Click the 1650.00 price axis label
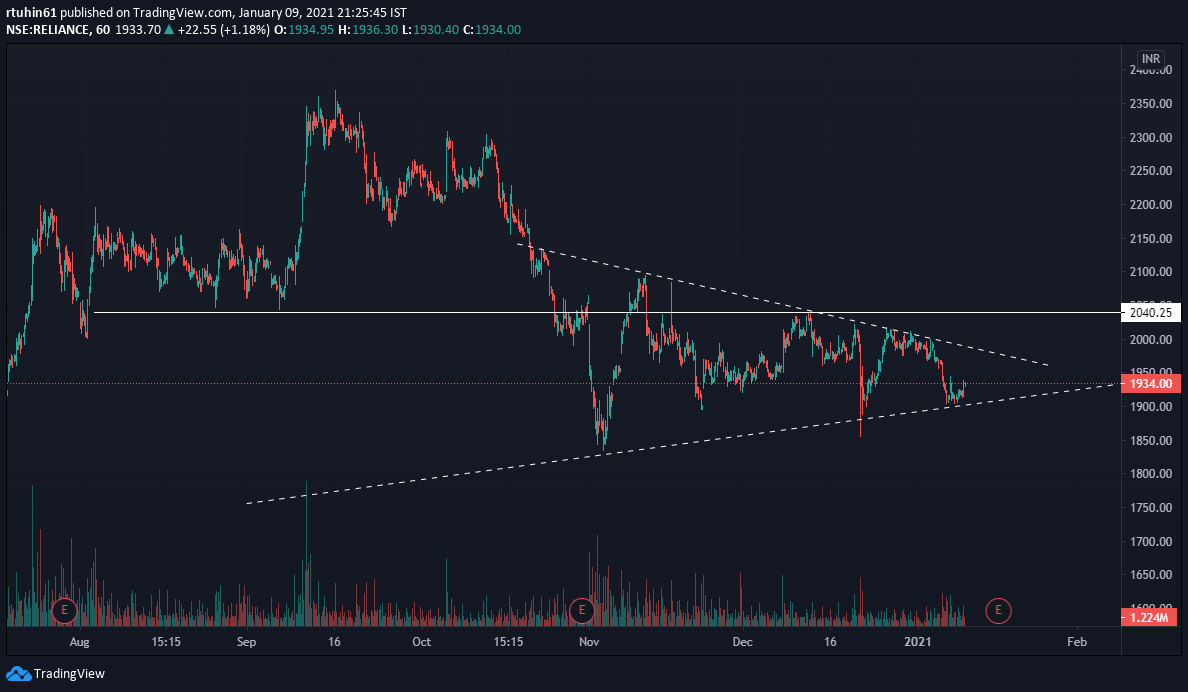Image resolution: width=1188 pixels, height=692 pixels. pyautogui.click(x=1150, y=575)
